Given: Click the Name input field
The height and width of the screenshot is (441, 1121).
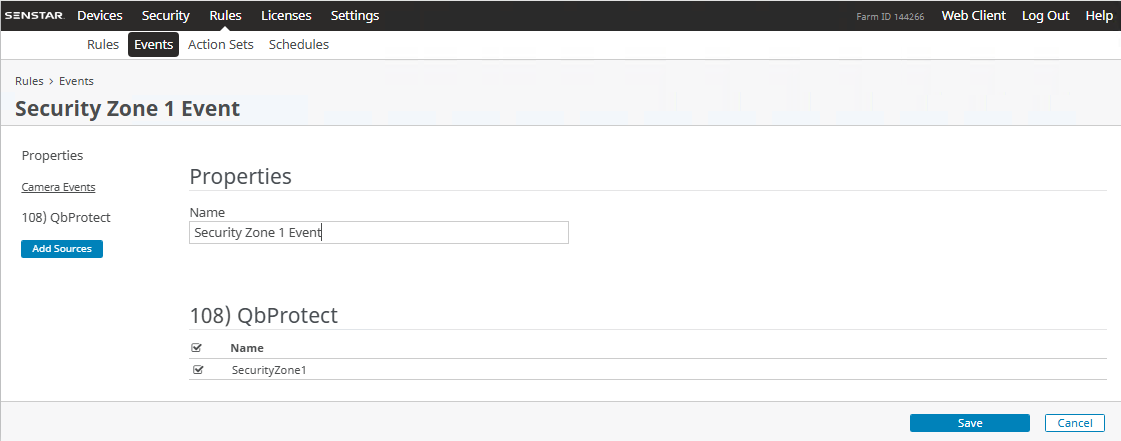Looking at the screenshot, I should [x=378, y=233].
